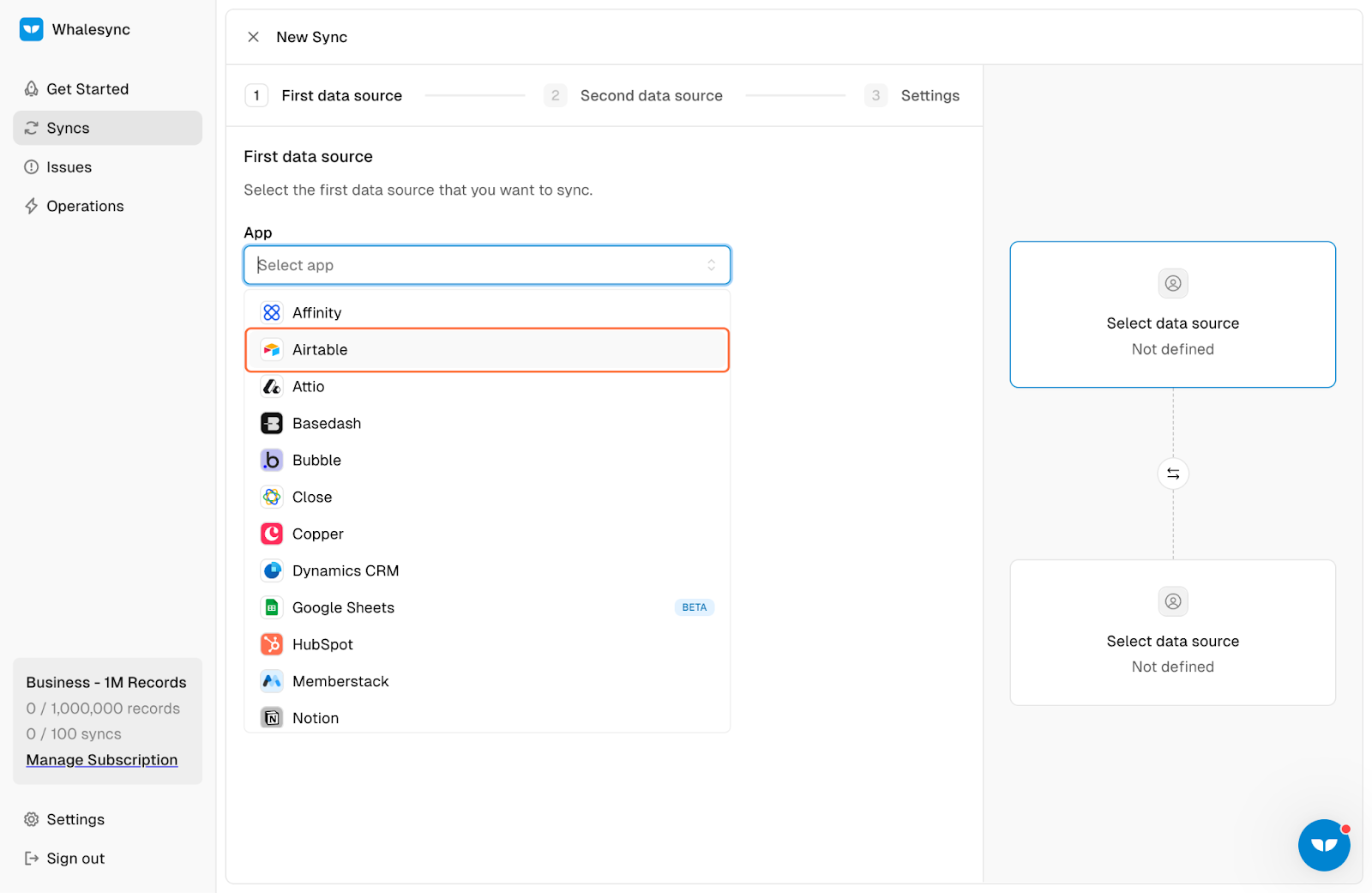
Task: Click the New Sync title text
Action: (312, 37)
